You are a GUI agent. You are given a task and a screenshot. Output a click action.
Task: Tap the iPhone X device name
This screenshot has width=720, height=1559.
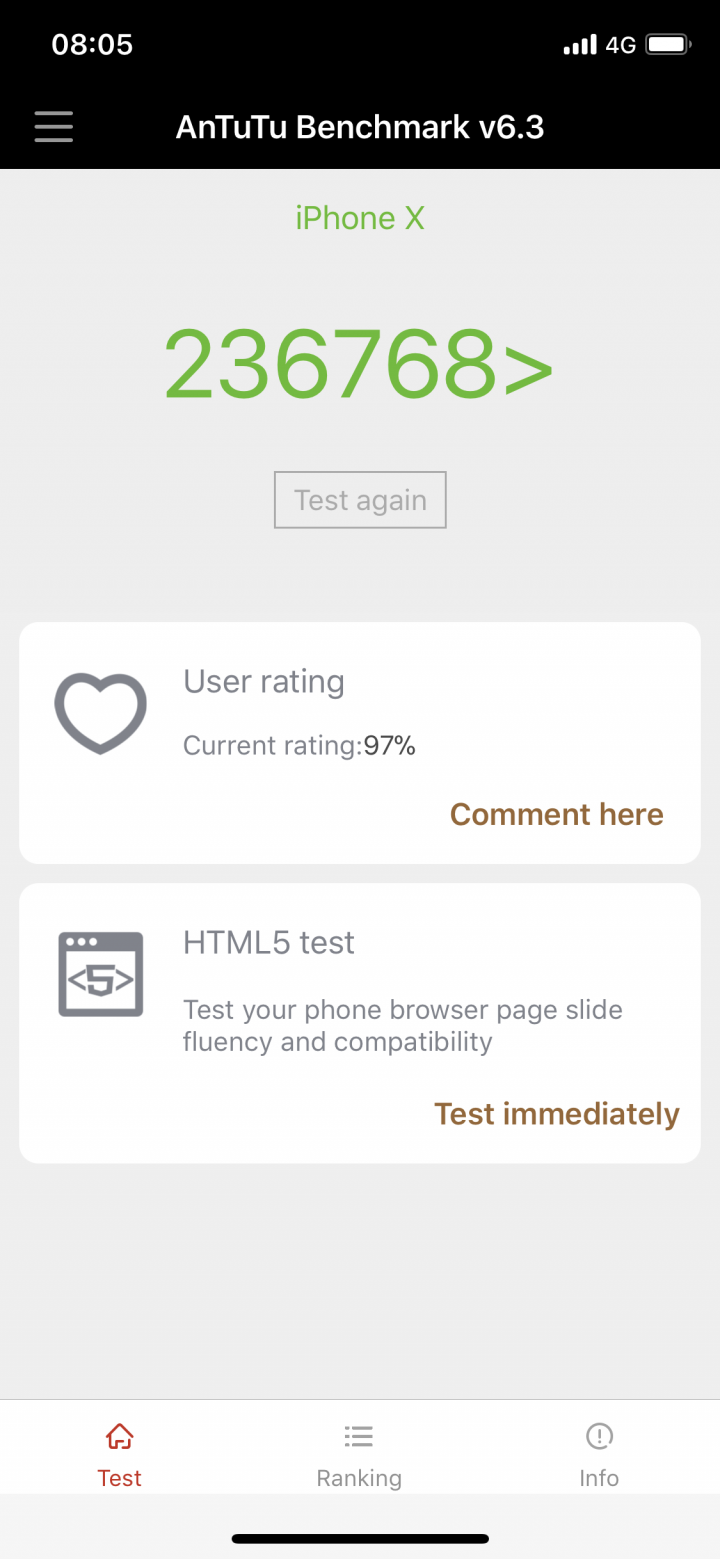[360, 218]
